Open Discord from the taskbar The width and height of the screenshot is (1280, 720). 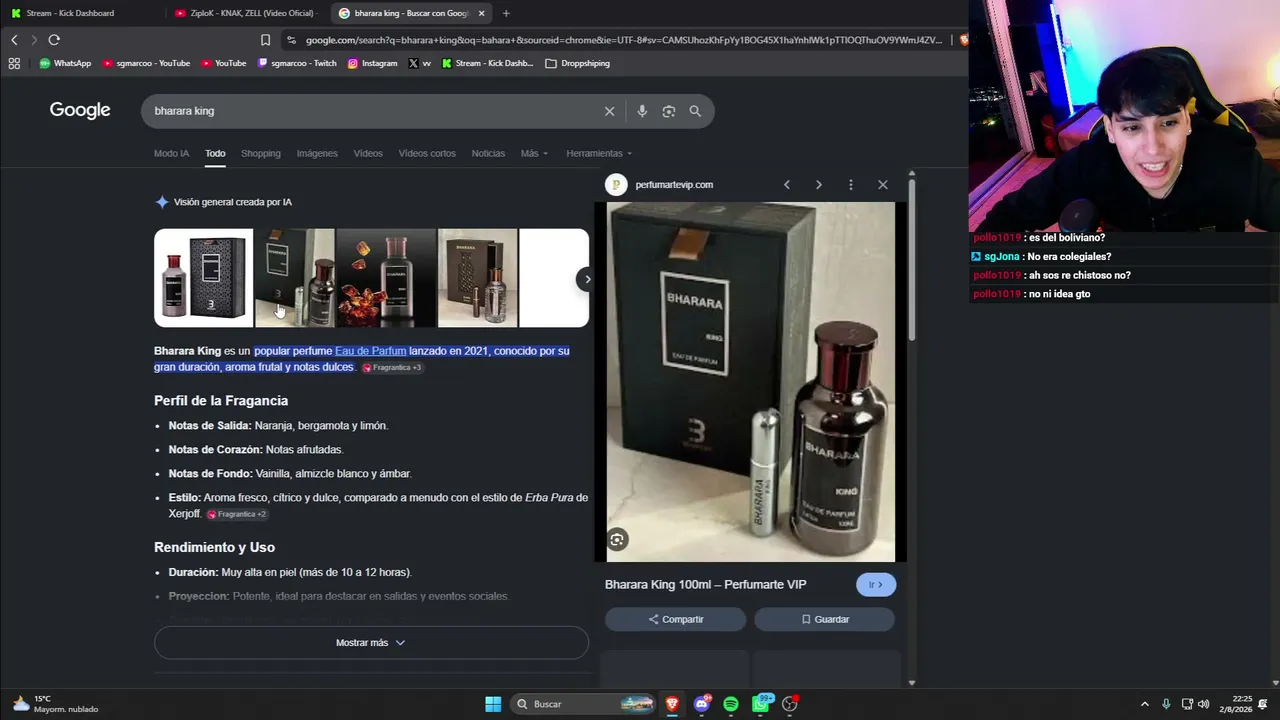coord(702,704)
